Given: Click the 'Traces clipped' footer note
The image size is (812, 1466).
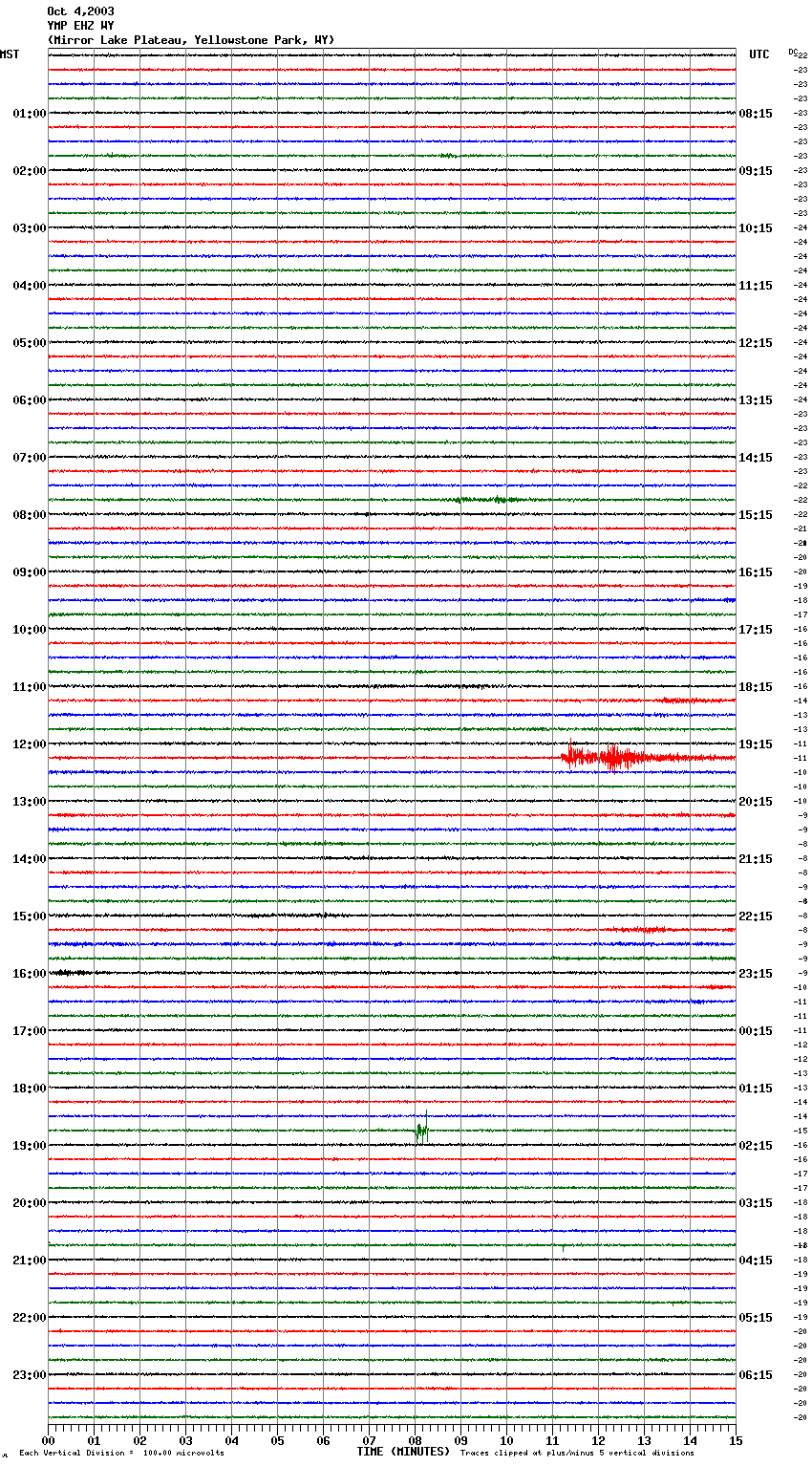Looking at the screenshot, I should tap(577, 1454).
